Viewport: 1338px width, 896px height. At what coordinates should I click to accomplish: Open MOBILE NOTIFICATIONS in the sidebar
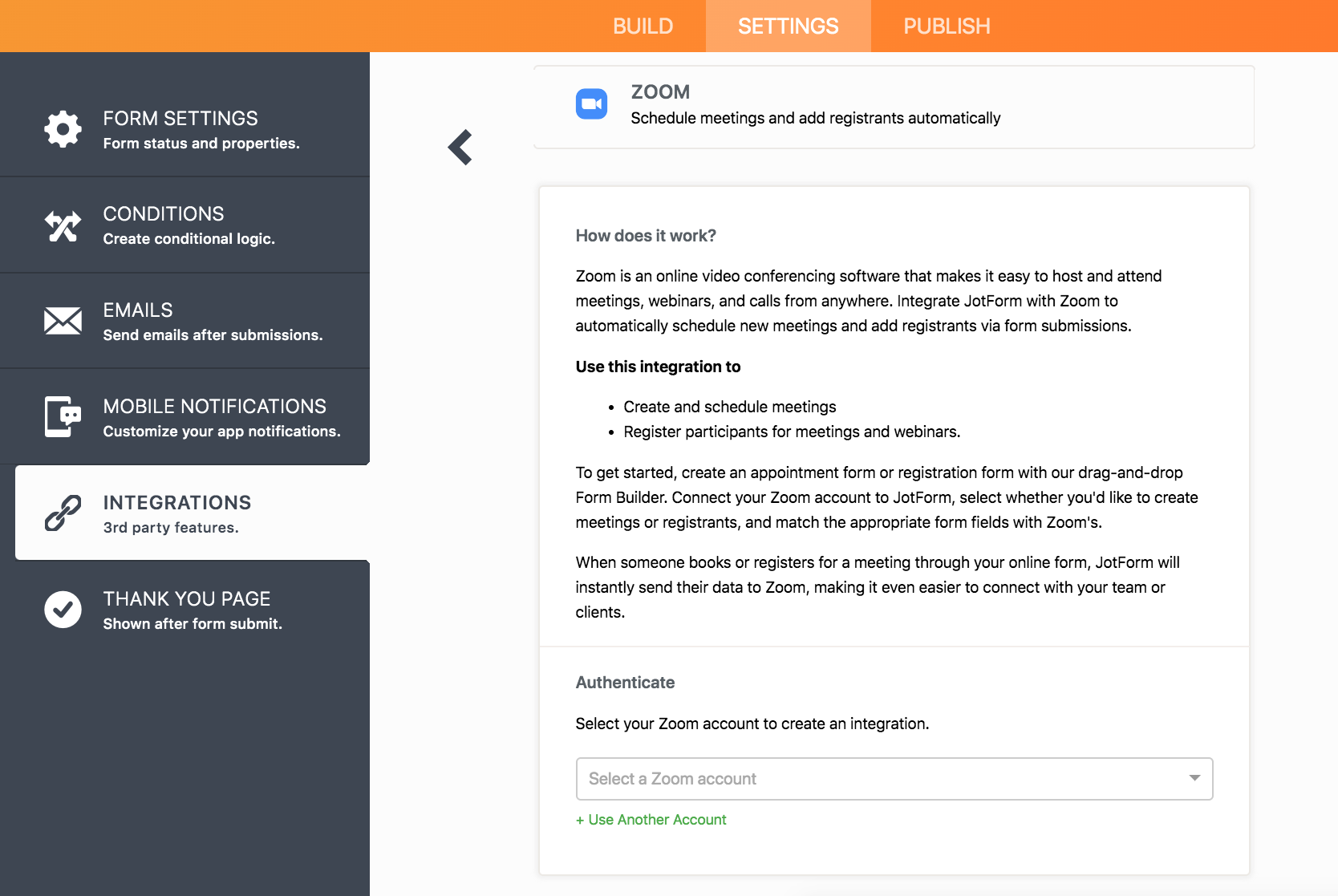184,417
